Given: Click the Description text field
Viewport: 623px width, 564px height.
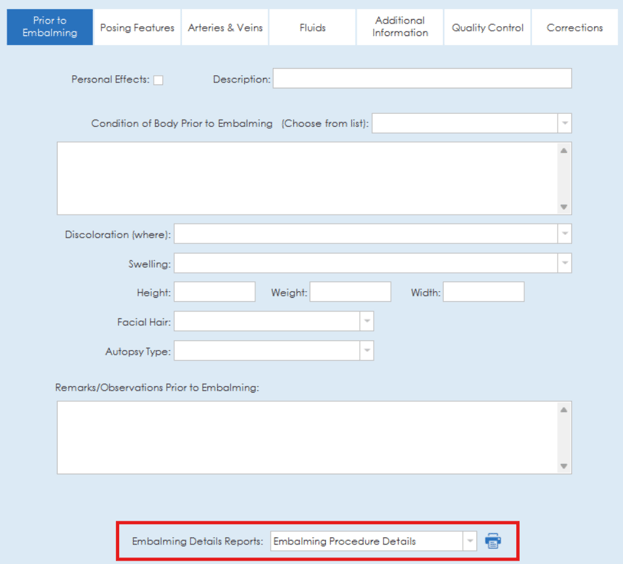Looking at the screenshot, I should [x=422, y=79].
